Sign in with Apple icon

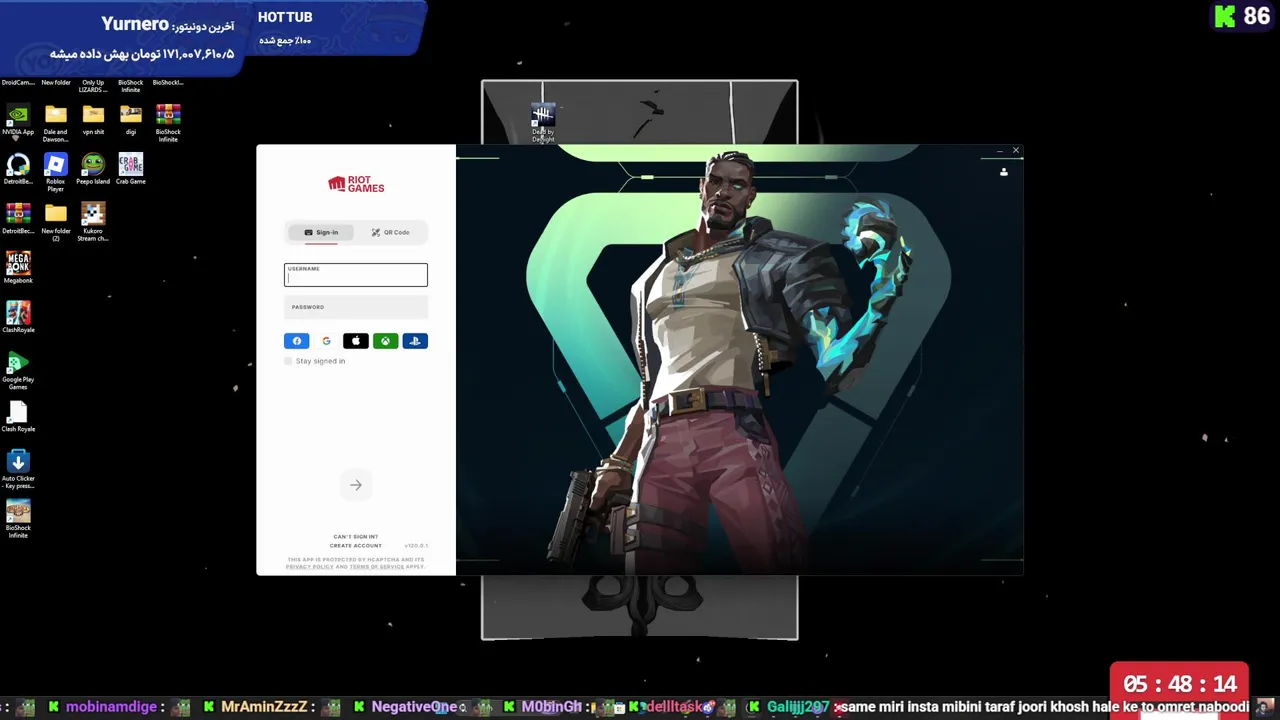[355, 341]
